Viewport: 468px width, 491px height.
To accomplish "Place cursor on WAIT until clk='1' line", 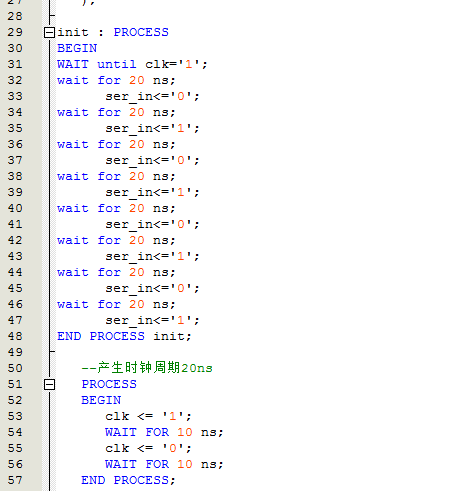I will (132, 64).
